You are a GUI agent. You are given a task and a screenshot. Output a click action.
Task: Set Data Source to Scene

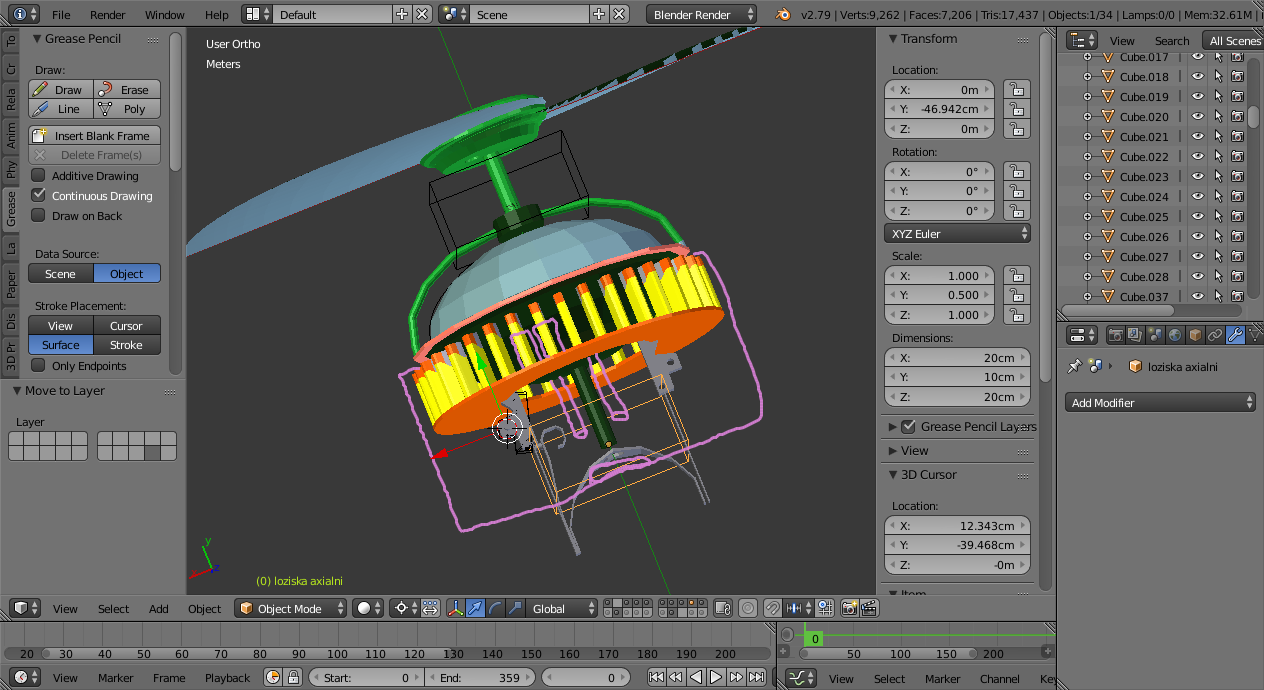[61, 274]
